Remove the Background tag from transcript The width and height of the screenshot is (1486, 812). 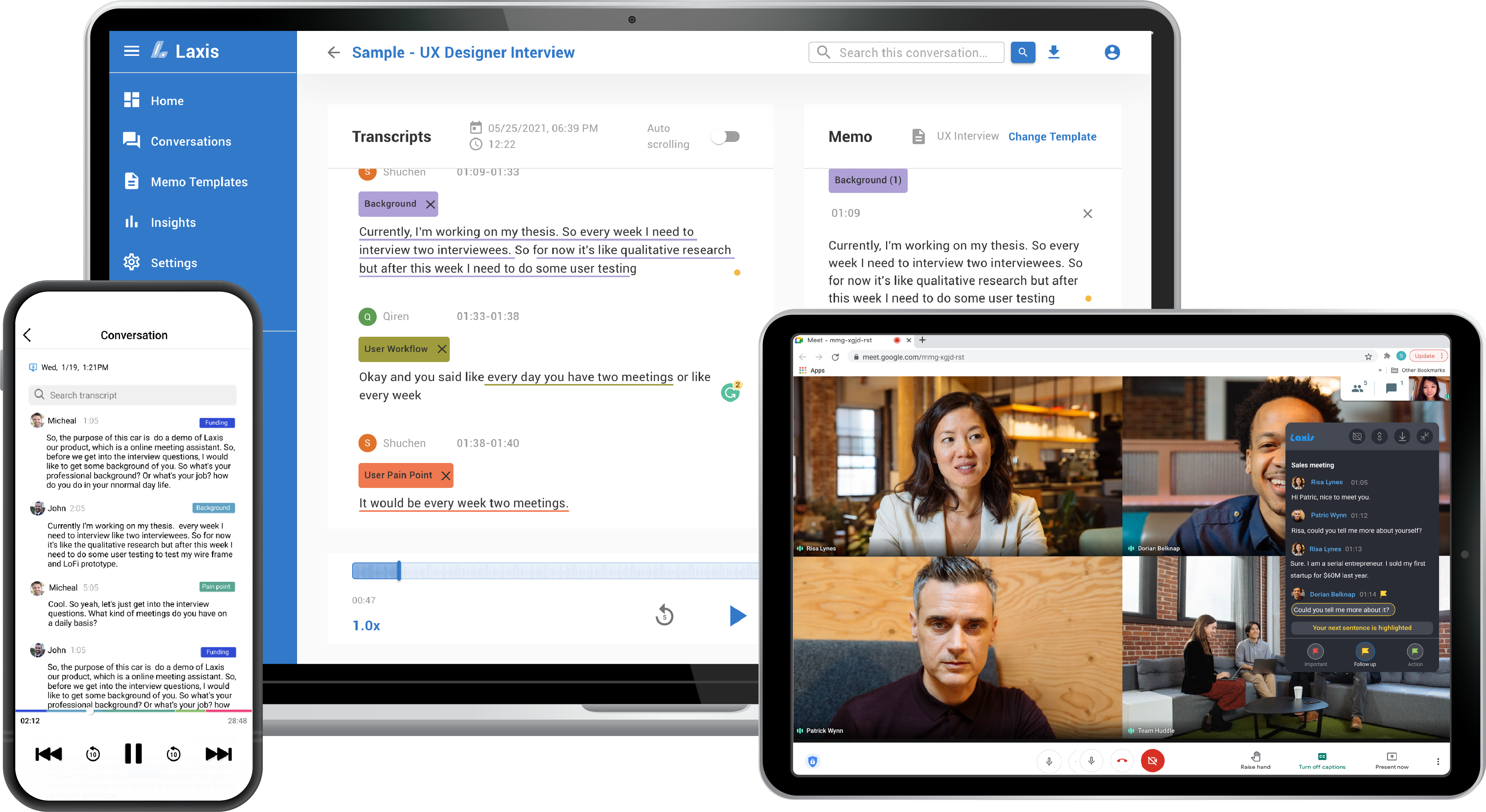[x=430, y=204]
